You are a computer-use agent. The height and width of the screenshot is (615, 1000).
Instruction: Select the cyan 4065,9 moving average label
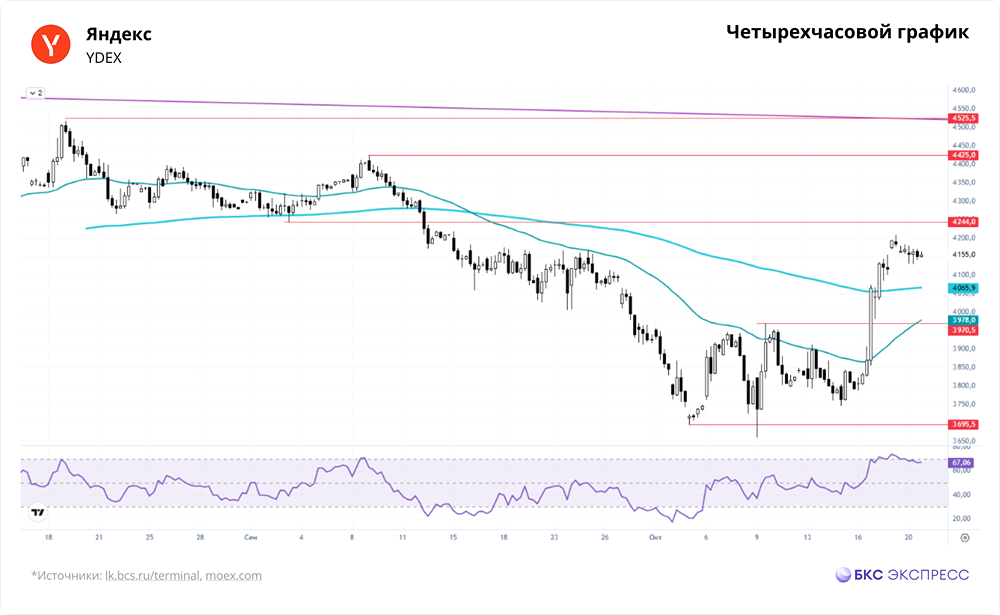point(963,288)
